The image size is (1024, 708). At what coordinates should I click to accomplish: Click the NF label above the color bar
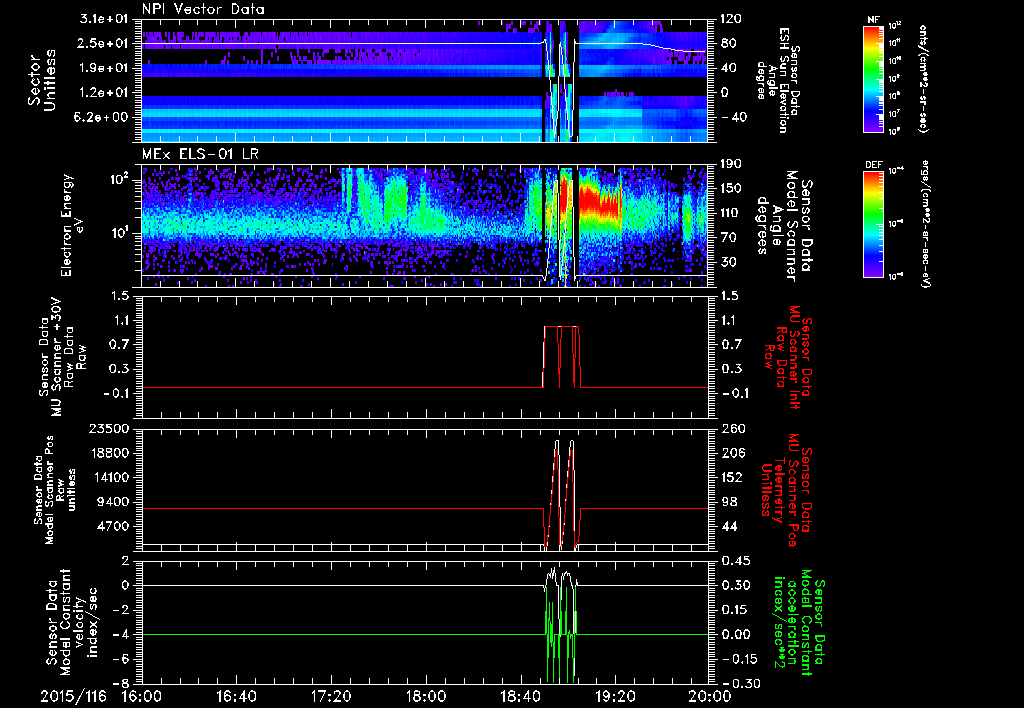[873, 20]
